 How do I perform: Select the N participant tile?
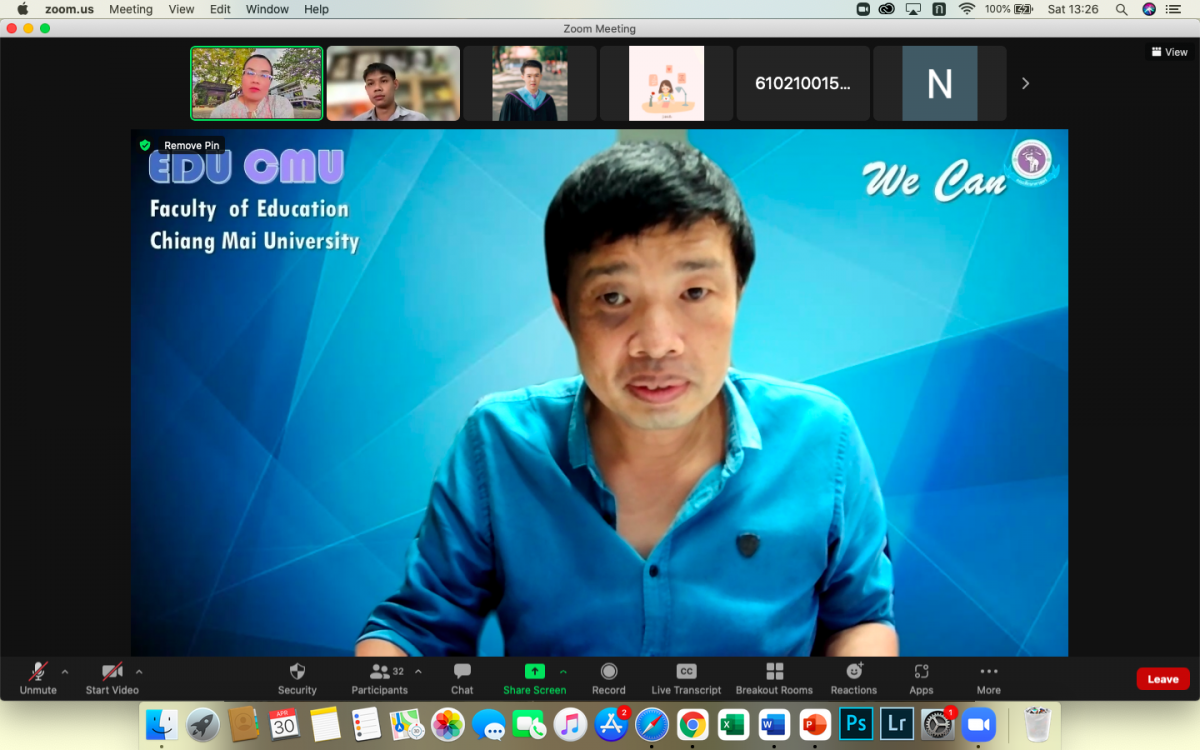(x=940, y=84)
